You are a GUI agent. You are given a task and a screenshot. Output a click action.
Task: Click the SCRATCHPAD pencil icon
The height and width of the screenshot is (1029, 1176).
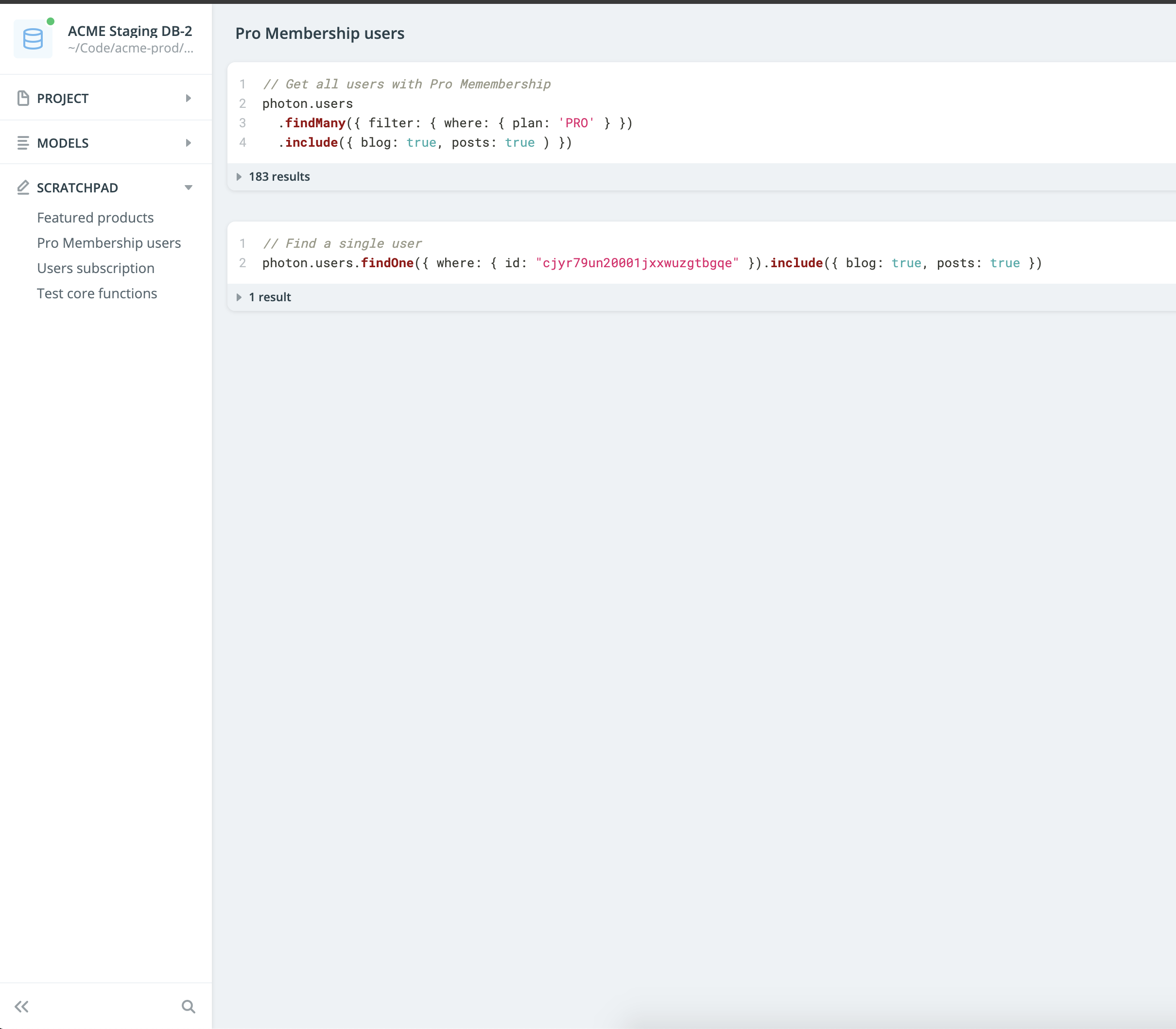click(23, 187)
